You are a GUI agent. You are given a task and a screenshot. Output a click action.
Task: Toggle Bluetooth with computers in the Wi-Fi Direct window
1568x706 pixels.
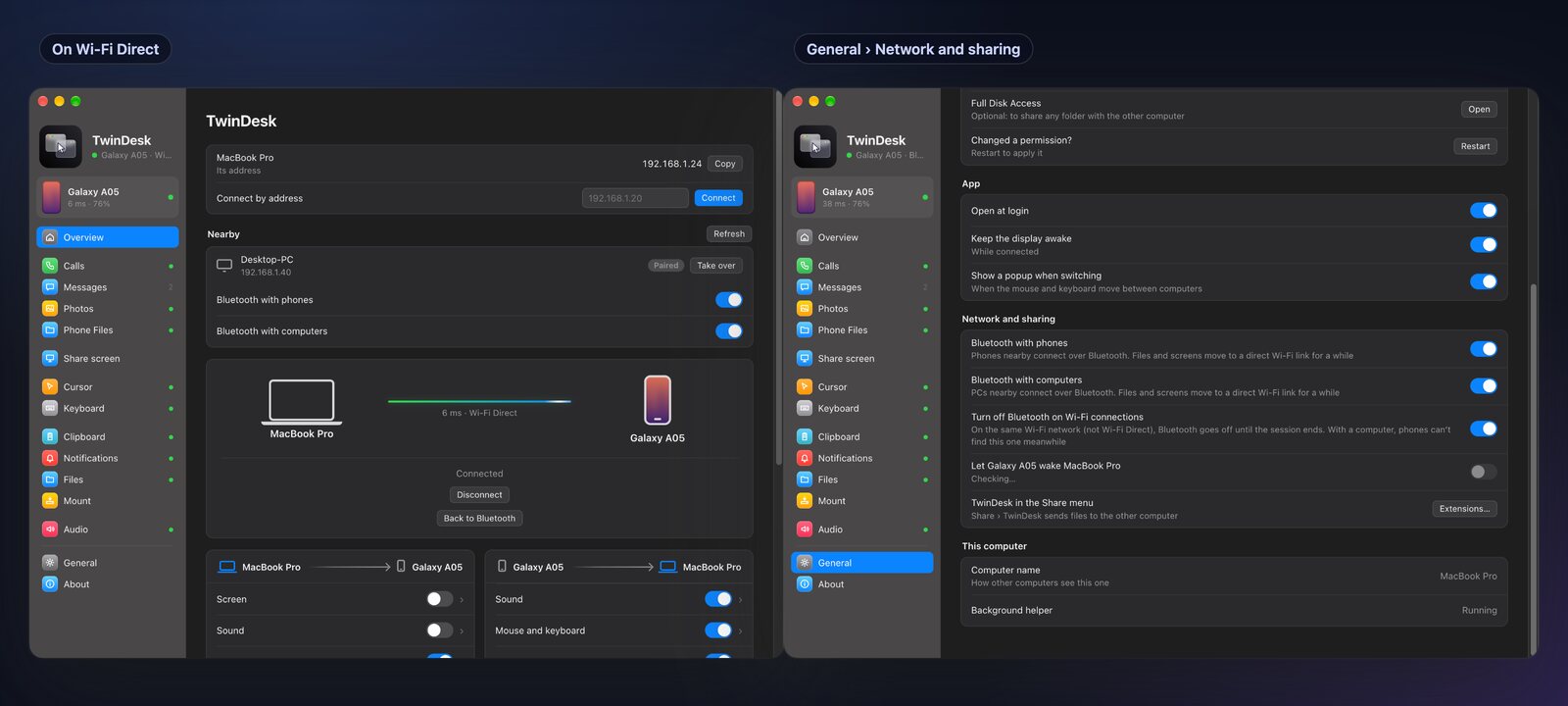[729, 331]
